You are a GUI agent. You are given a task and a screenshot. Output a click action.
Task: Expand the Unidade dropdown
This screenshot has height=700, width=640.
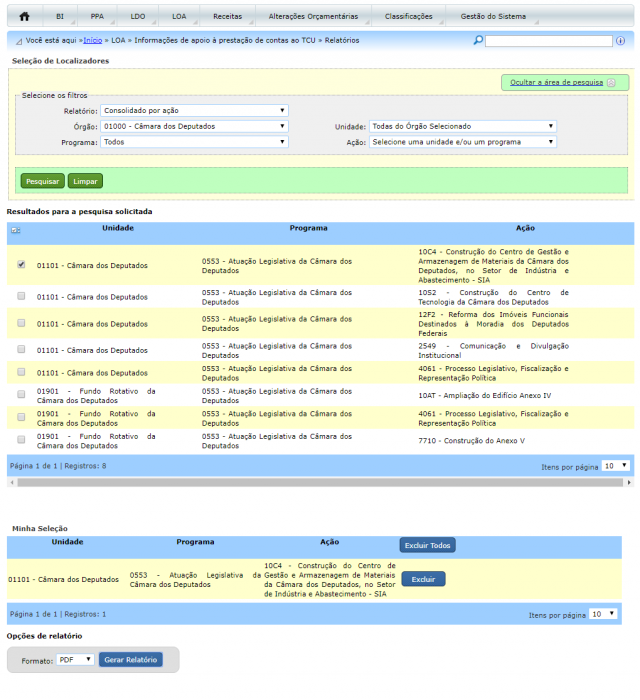(x=463, y=126)
